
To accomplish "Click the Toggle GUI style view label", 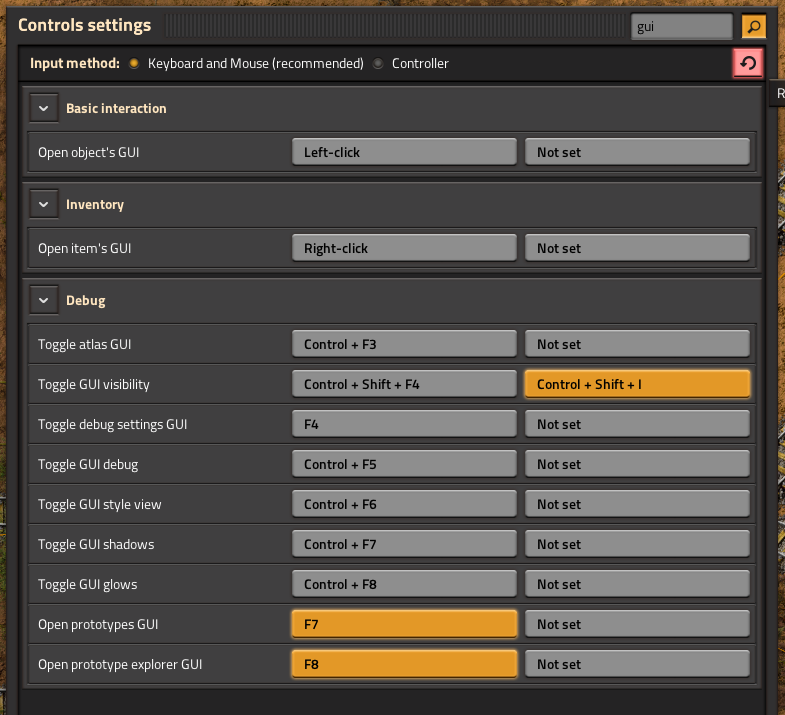I will pyautogui.click(x=100, y=505).
